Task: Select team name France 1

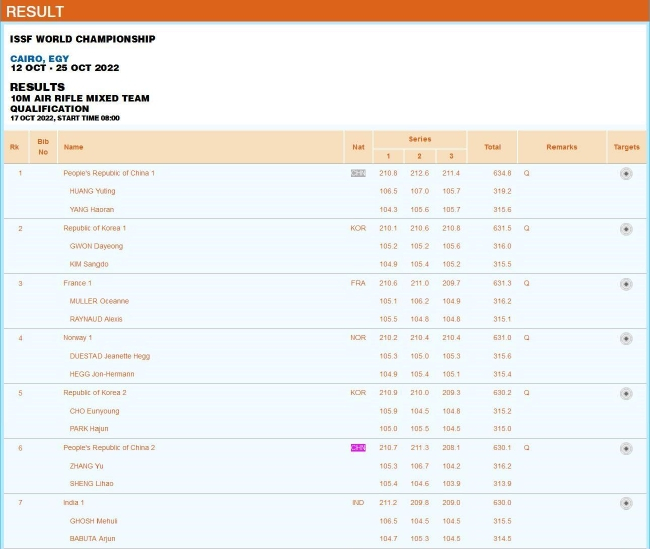Action: click(78, 283)
